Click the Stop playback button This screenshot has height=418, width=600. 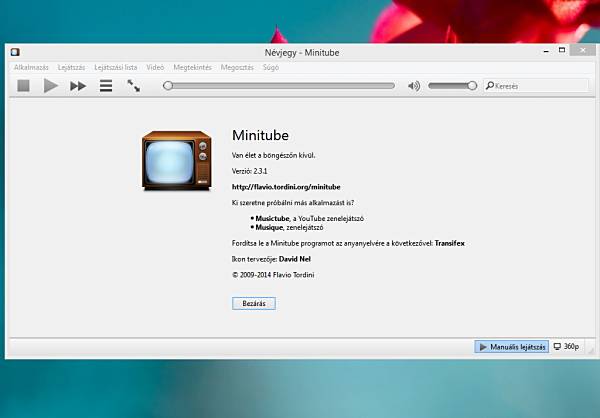(23, 86)
